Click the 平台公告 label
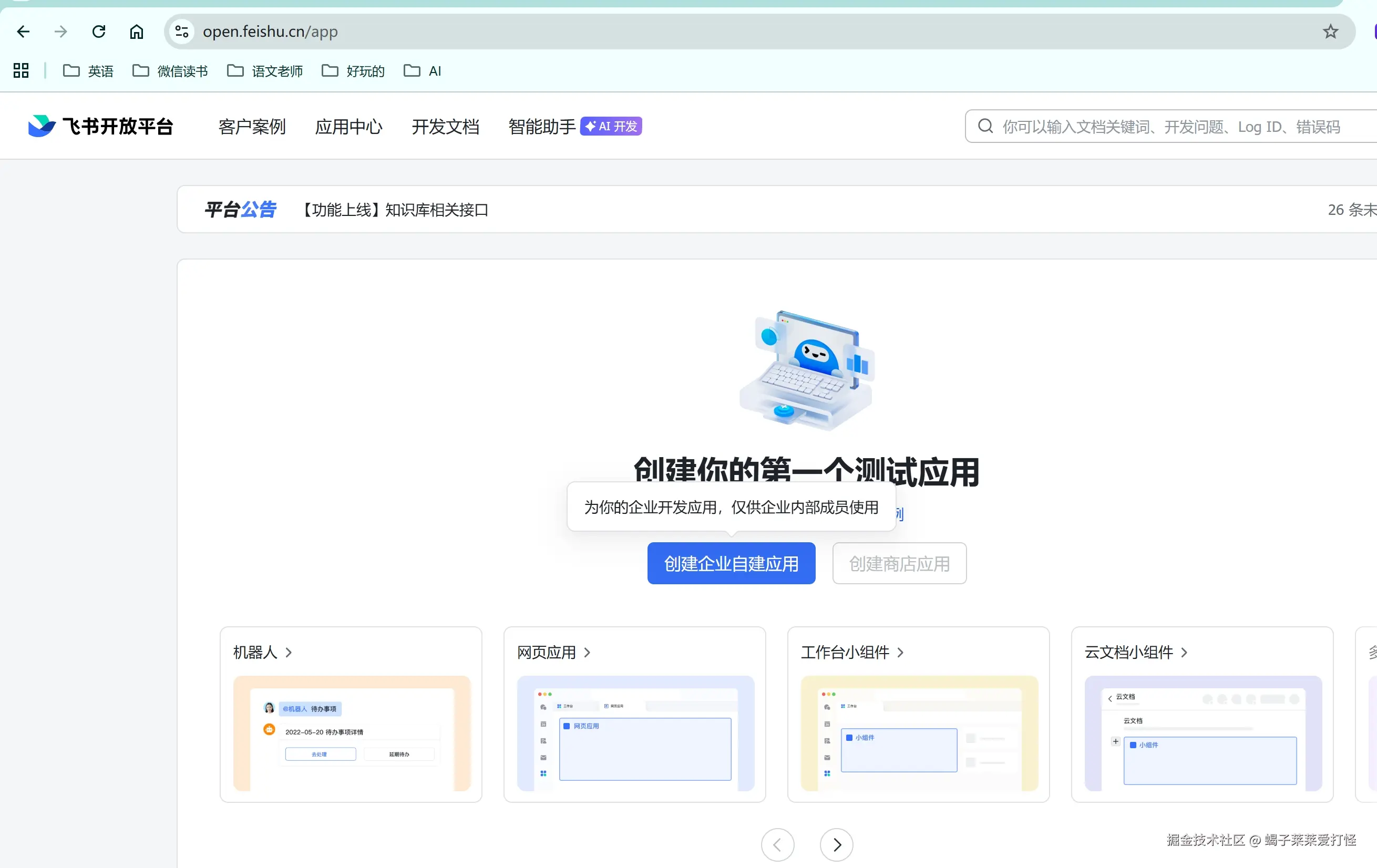This screenshot has height=868, width=1377. tap(241, 210)
